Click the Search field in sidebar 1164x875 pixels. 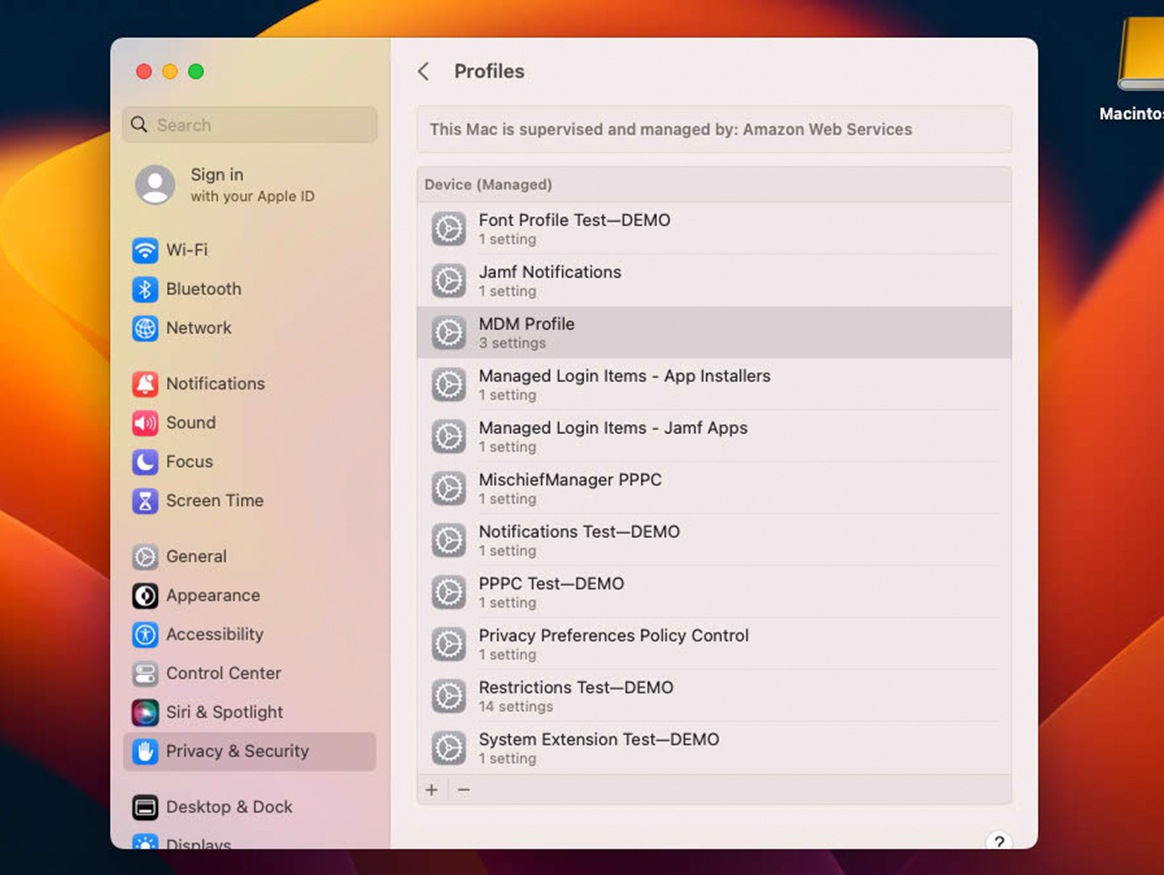coord(250,125)
